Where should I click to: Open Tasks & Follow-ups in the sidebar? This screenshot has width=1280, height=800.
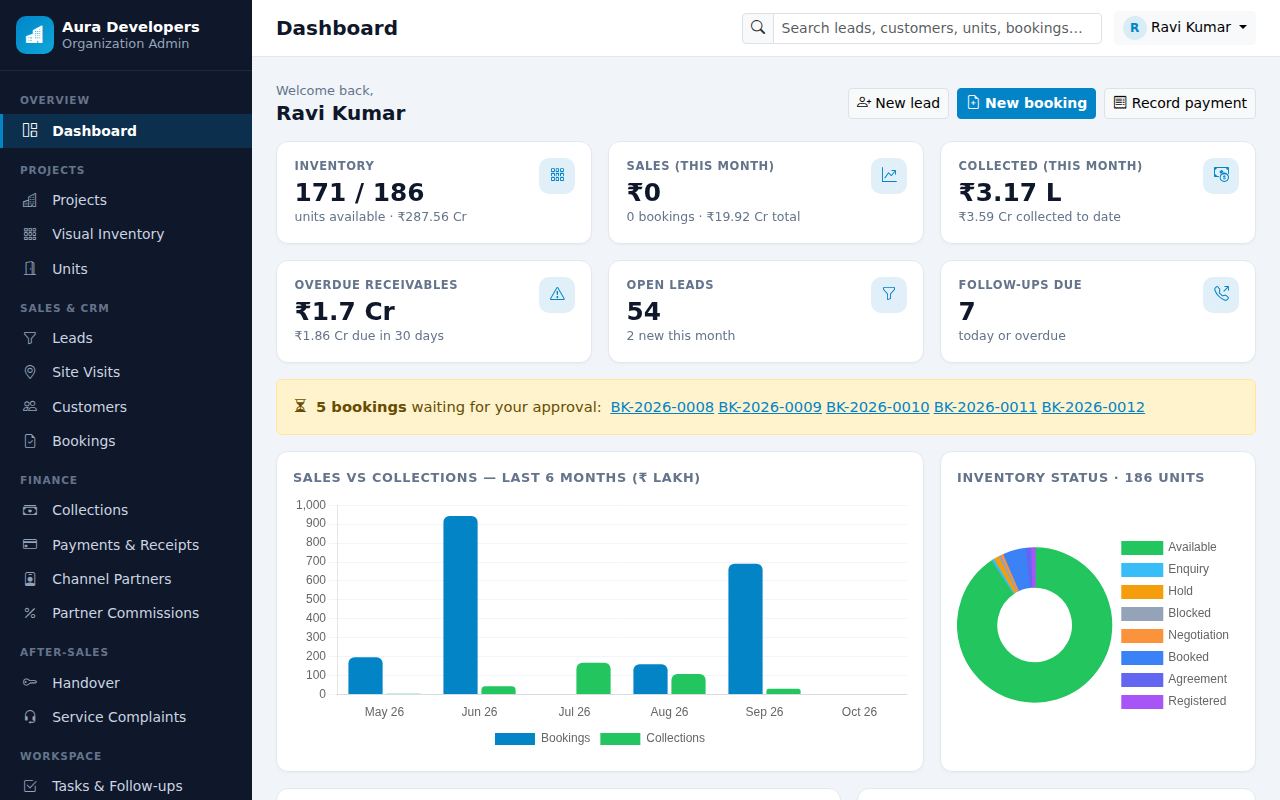[126, 786]
